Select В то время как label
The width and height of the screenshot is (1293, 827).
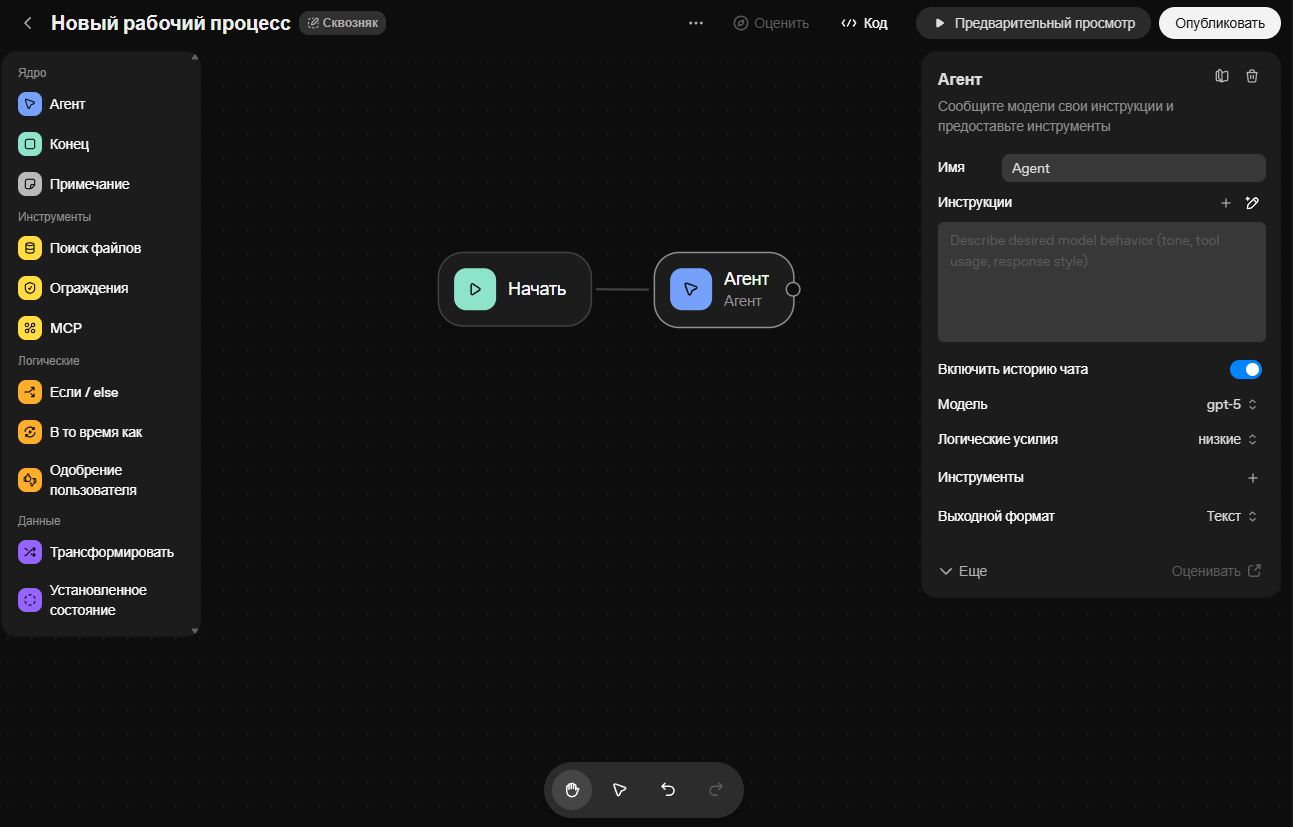(x=96, y=432)
